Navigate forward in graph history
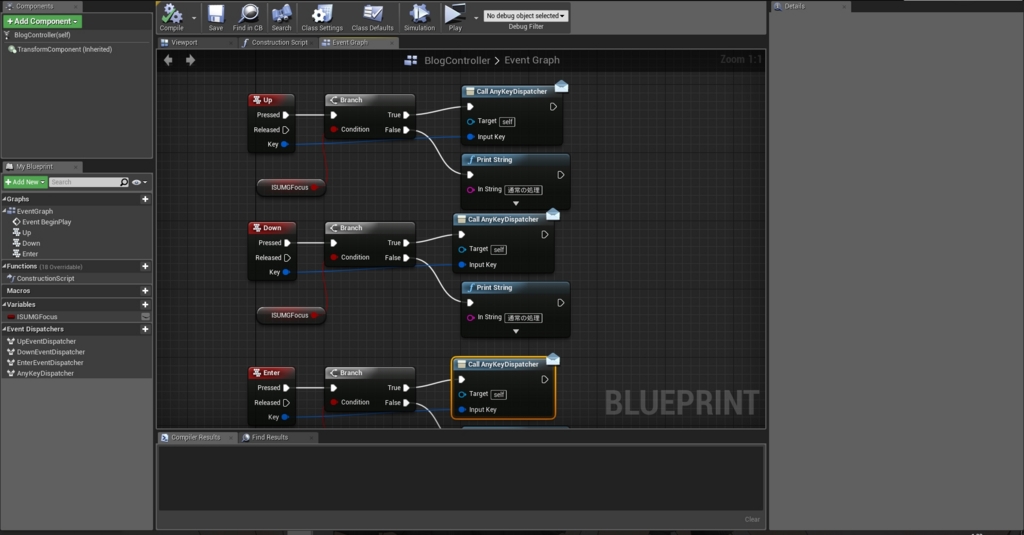The height and width of the screenshot is (535, 1024). (x=190, y=60)
